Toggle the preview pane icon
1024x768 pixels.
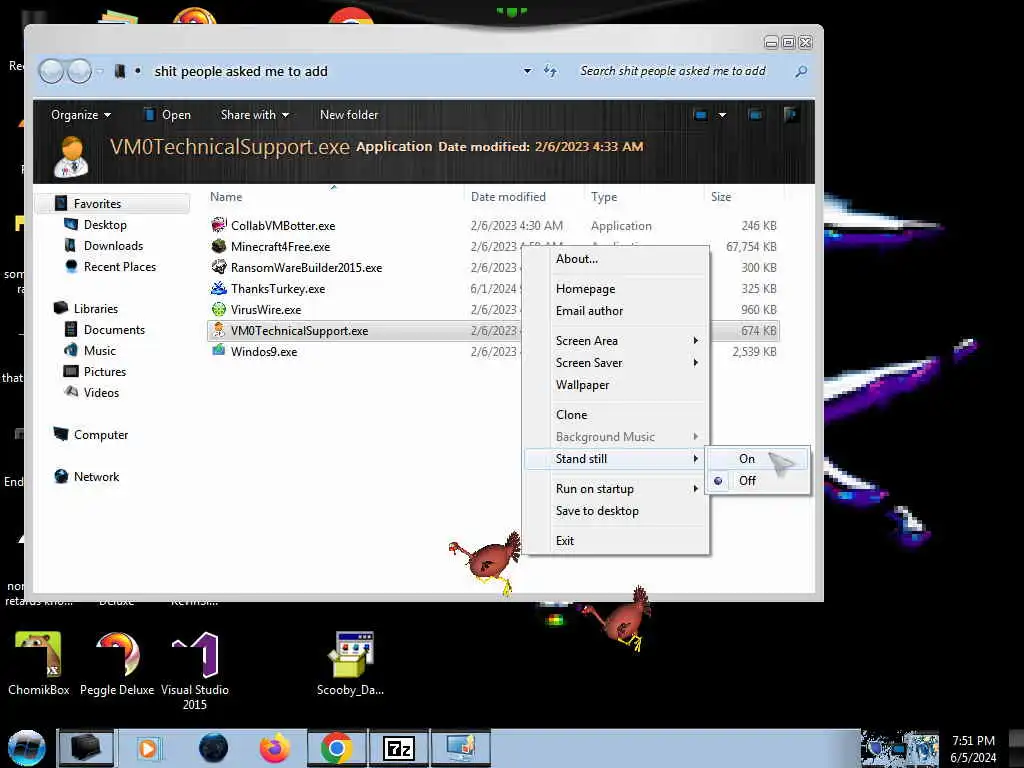[755, 115]
